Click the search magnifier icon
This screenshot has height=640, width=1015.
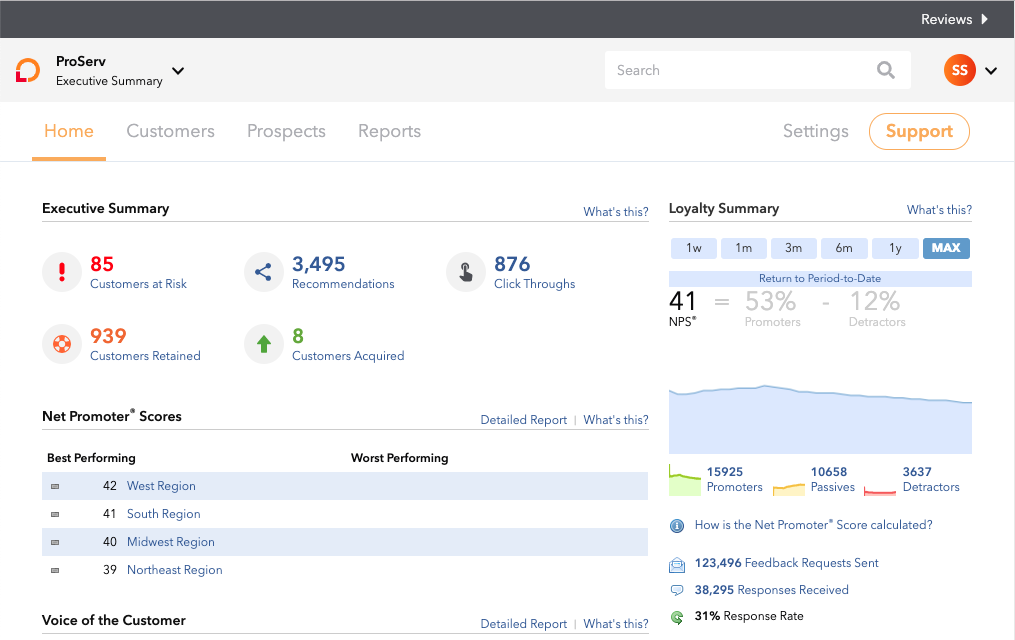click(x=886, y=70)
